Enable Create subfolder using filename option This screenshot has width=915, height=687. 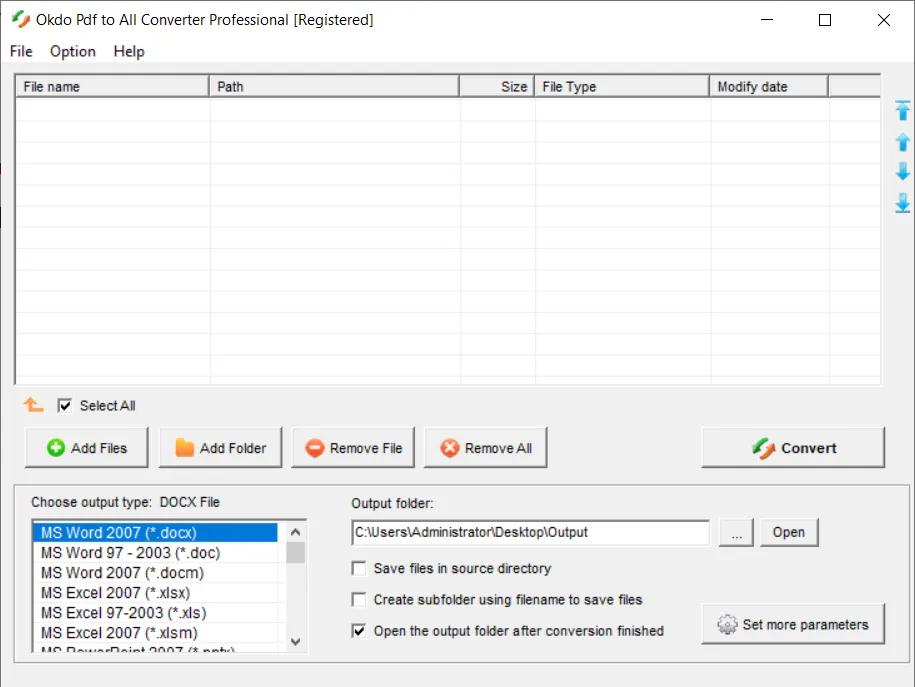[x=359, y=599]
